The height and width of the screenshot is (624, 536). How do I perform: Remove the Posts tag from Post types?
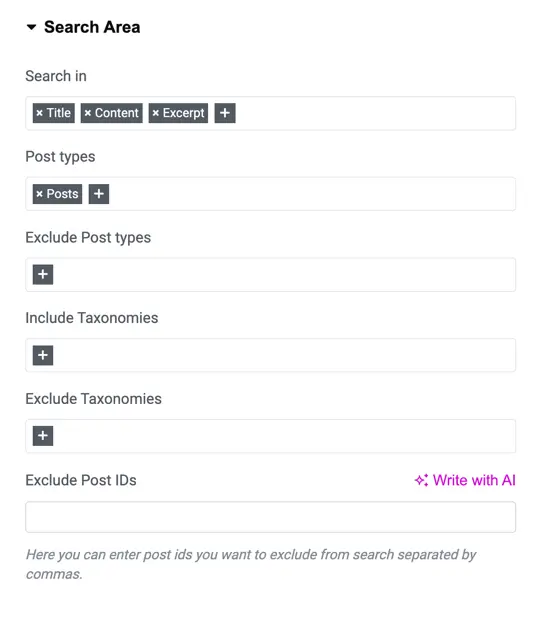click(x=39, y=194)
